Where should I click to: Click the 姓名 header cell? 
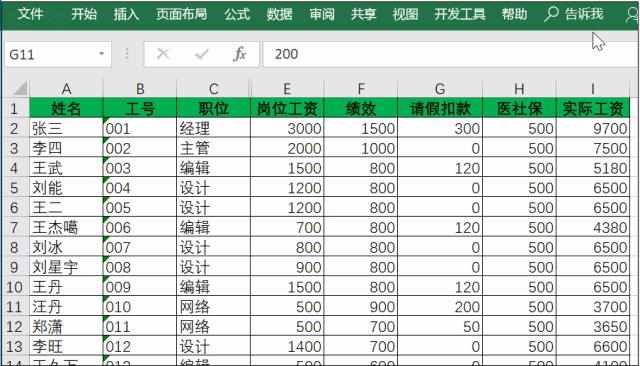(66, 108)
